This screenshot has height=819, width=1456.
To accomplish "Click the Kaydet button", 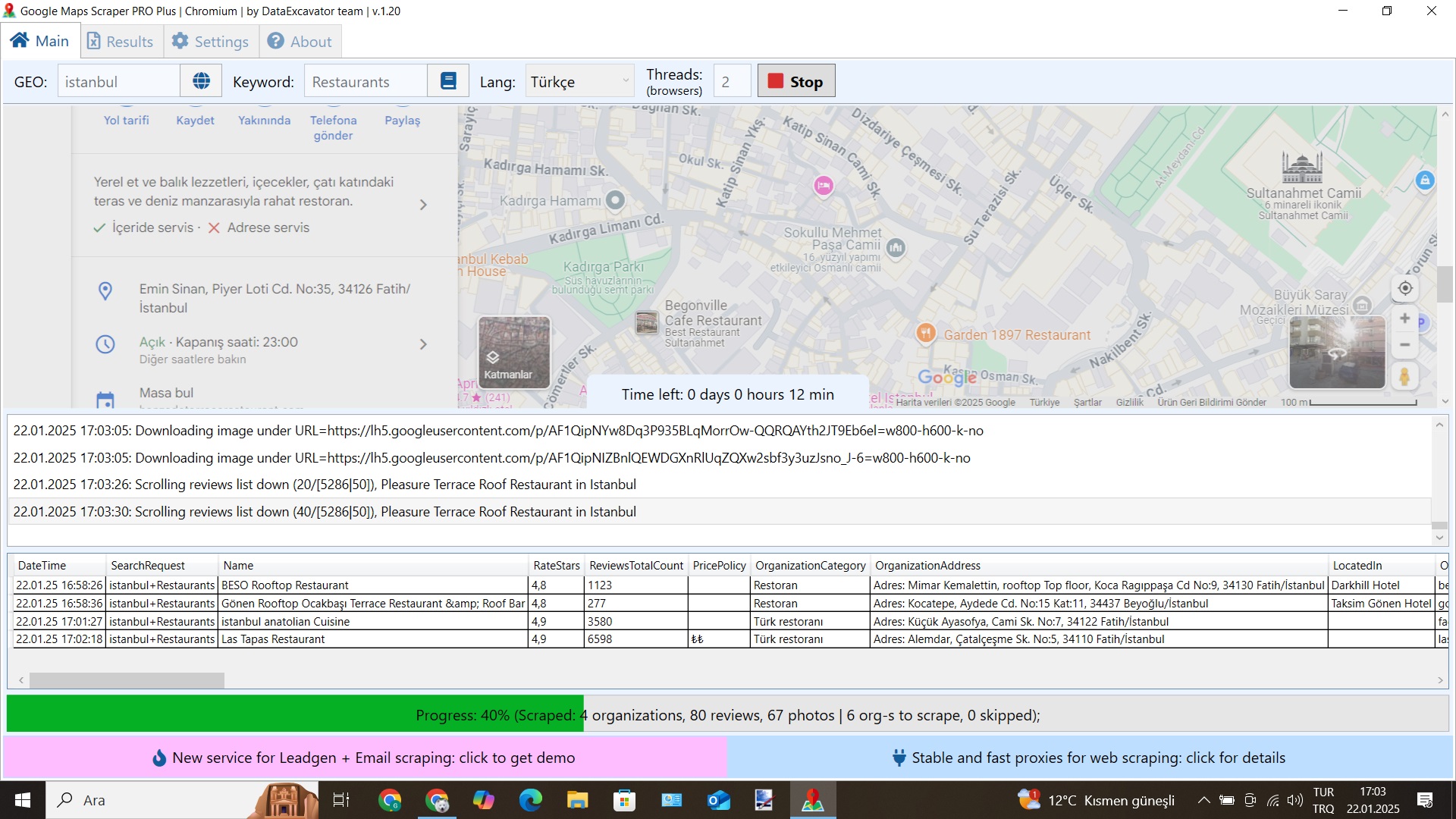I will click(x=195, y=120).
